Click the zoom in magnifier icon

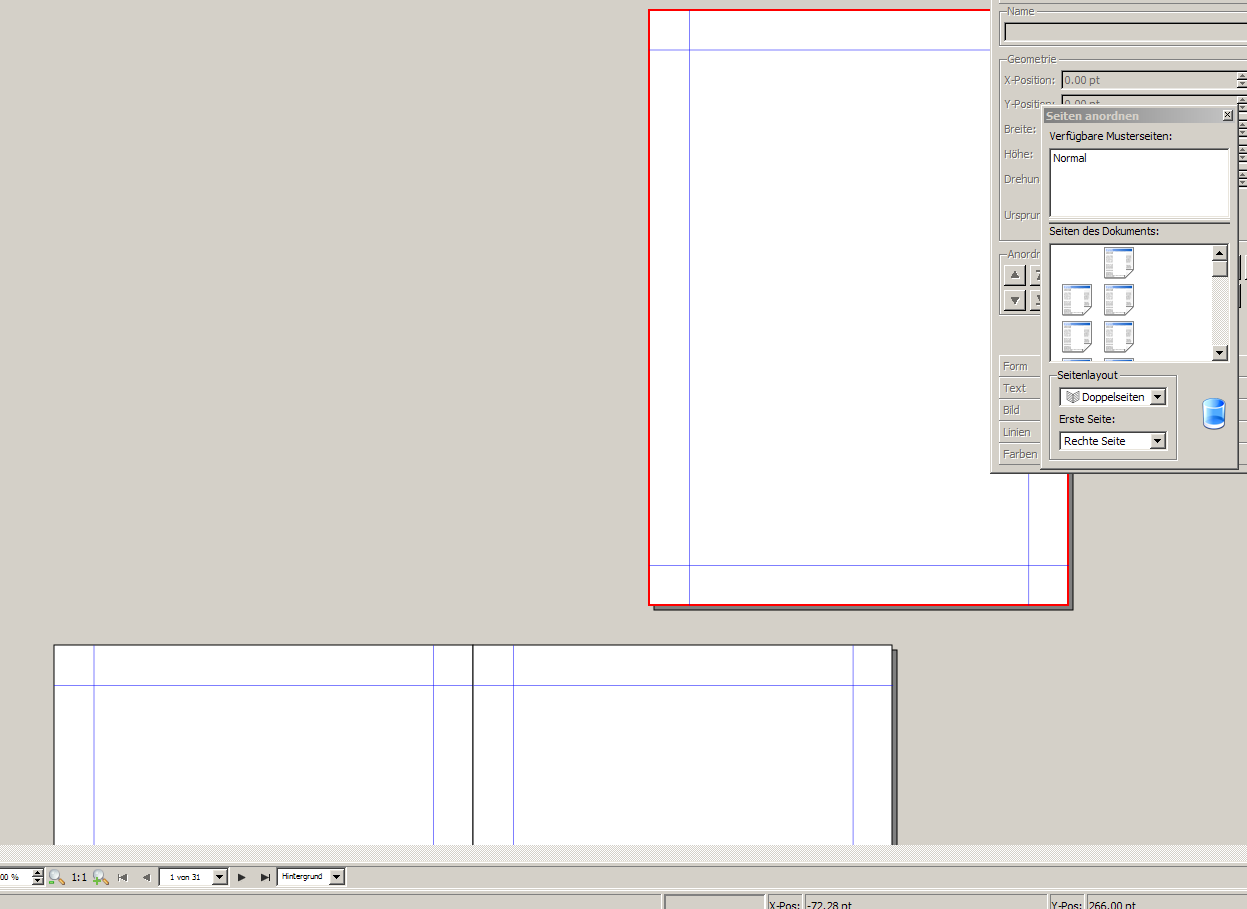(100, 877)
